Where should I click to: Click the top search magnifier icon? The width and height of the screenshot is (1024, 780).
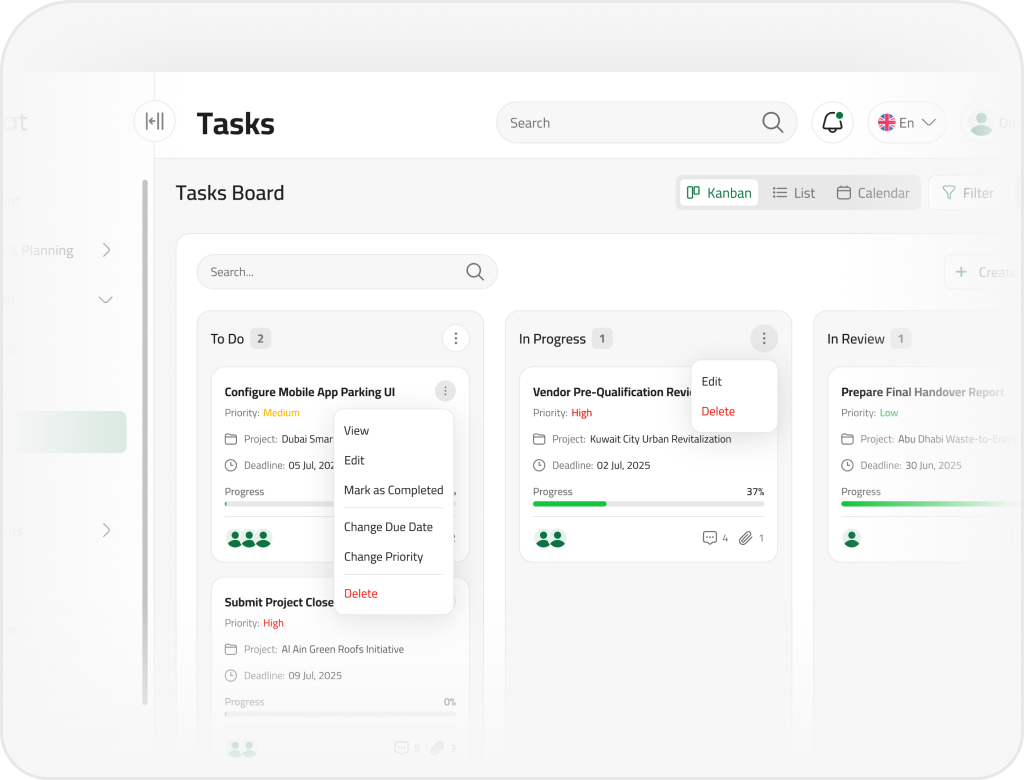pos(773,122)
